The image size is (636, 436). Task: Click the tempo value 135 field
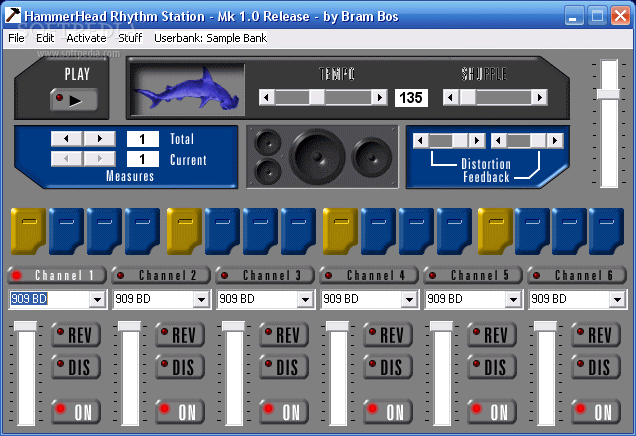(x=411, y=98)
